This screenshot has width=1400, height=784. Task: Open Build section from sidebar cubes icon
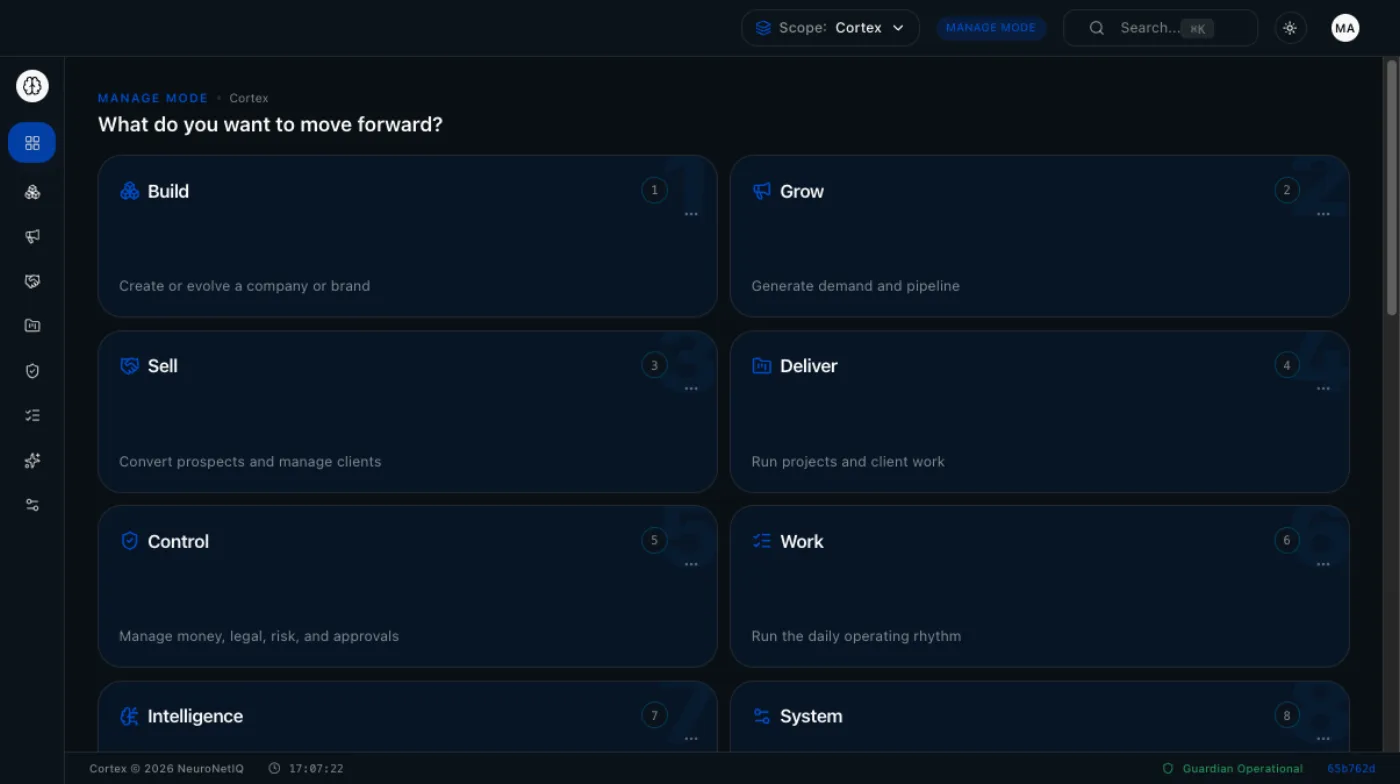(x=32, y=192)
